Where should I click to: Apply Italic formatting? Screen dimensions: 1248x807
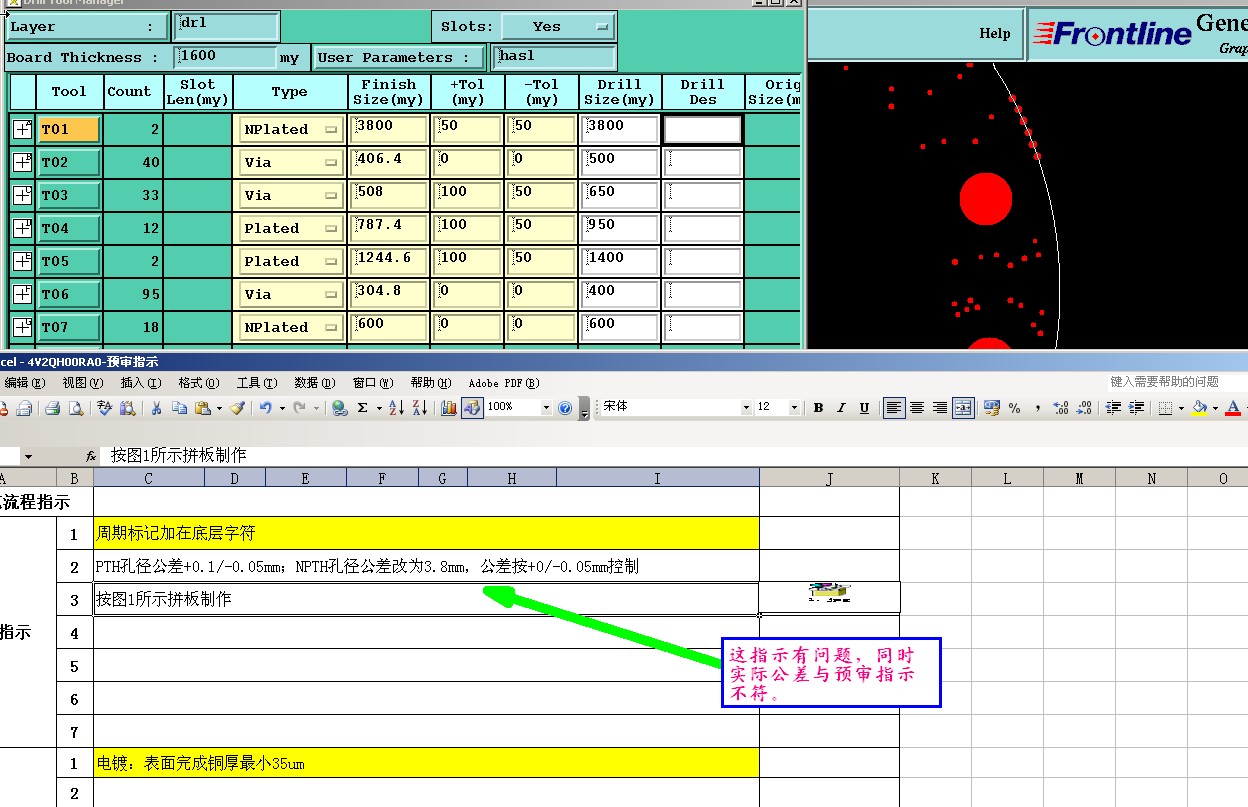tap(841, 408)
